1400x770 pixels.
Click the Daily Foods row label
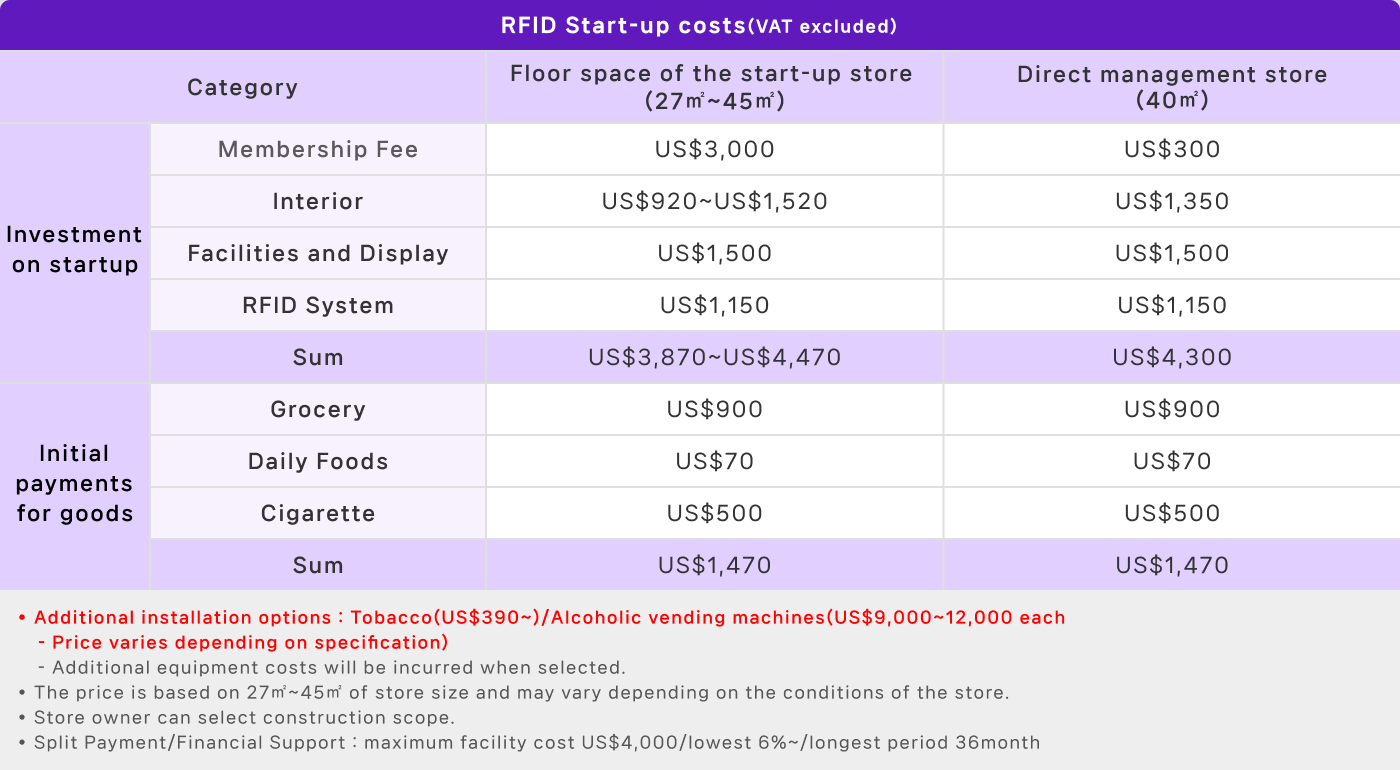(318, 461)
